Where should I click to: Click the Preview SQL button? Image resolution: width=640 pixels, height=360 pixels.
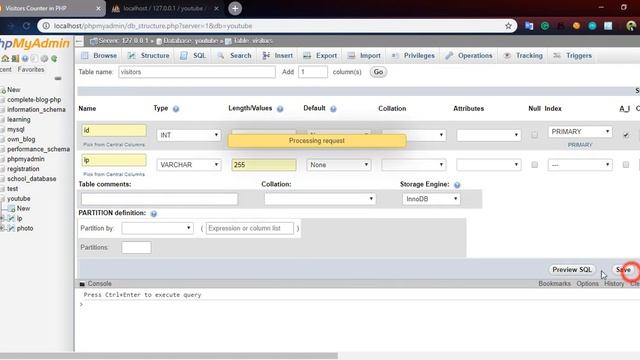572,270
